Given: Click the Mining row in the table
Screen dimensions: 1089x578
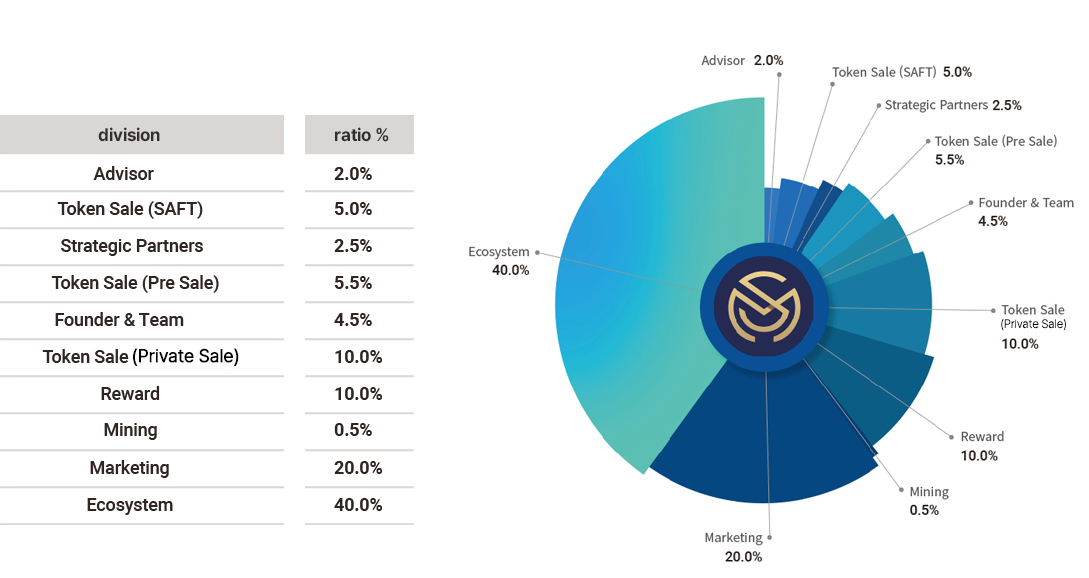Looking at the screenshot, I should click(x=207, y=431).
